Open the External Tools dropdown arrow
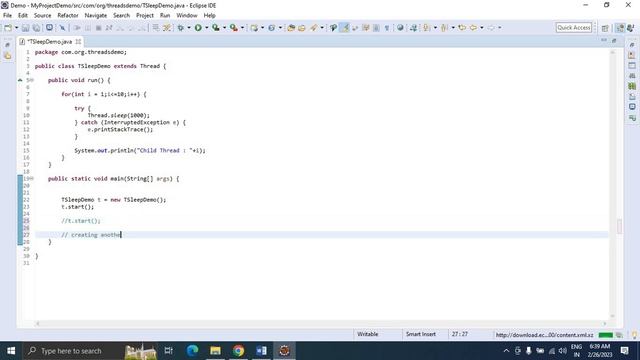Screen dimensions: 640x360 click(242, 28)
